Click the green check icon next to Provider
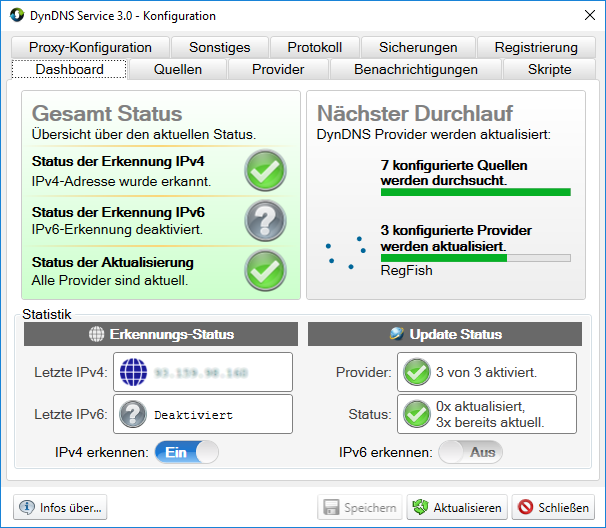 (417, 372)
